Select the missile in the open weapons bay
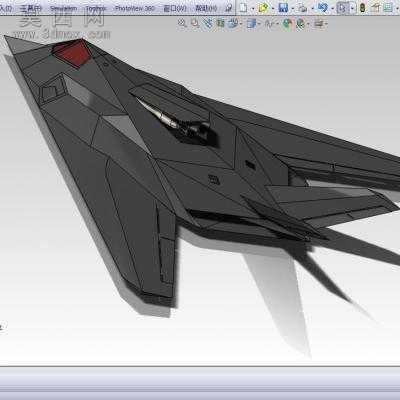 coord(158,114)
